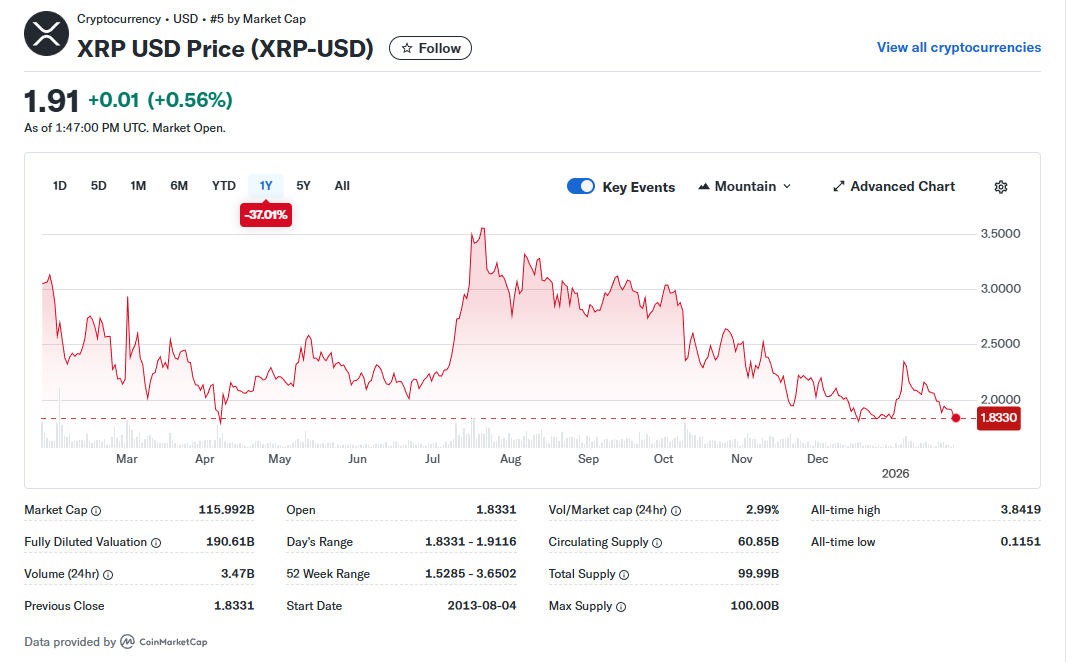Open the Advanced Chart view
Viewport: 1073px width, 662px height.
[894, 186]
